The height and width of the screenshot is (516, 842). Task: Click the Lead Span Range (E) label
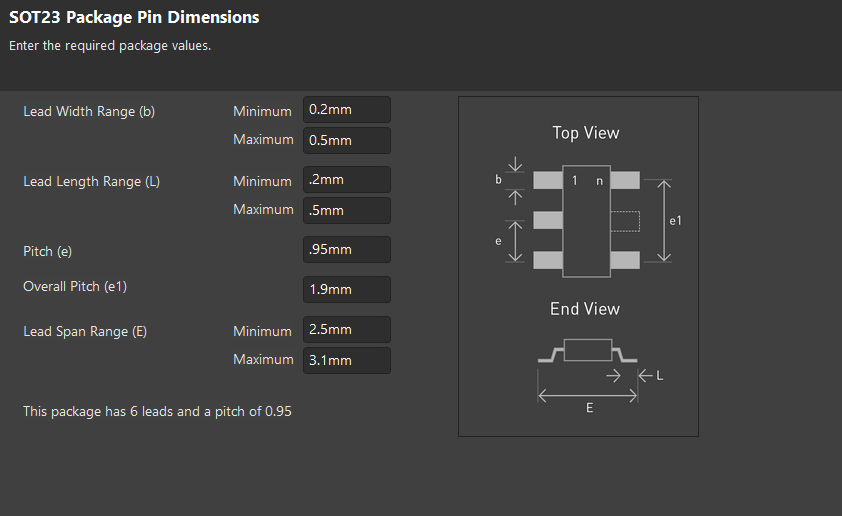(85, 331)
